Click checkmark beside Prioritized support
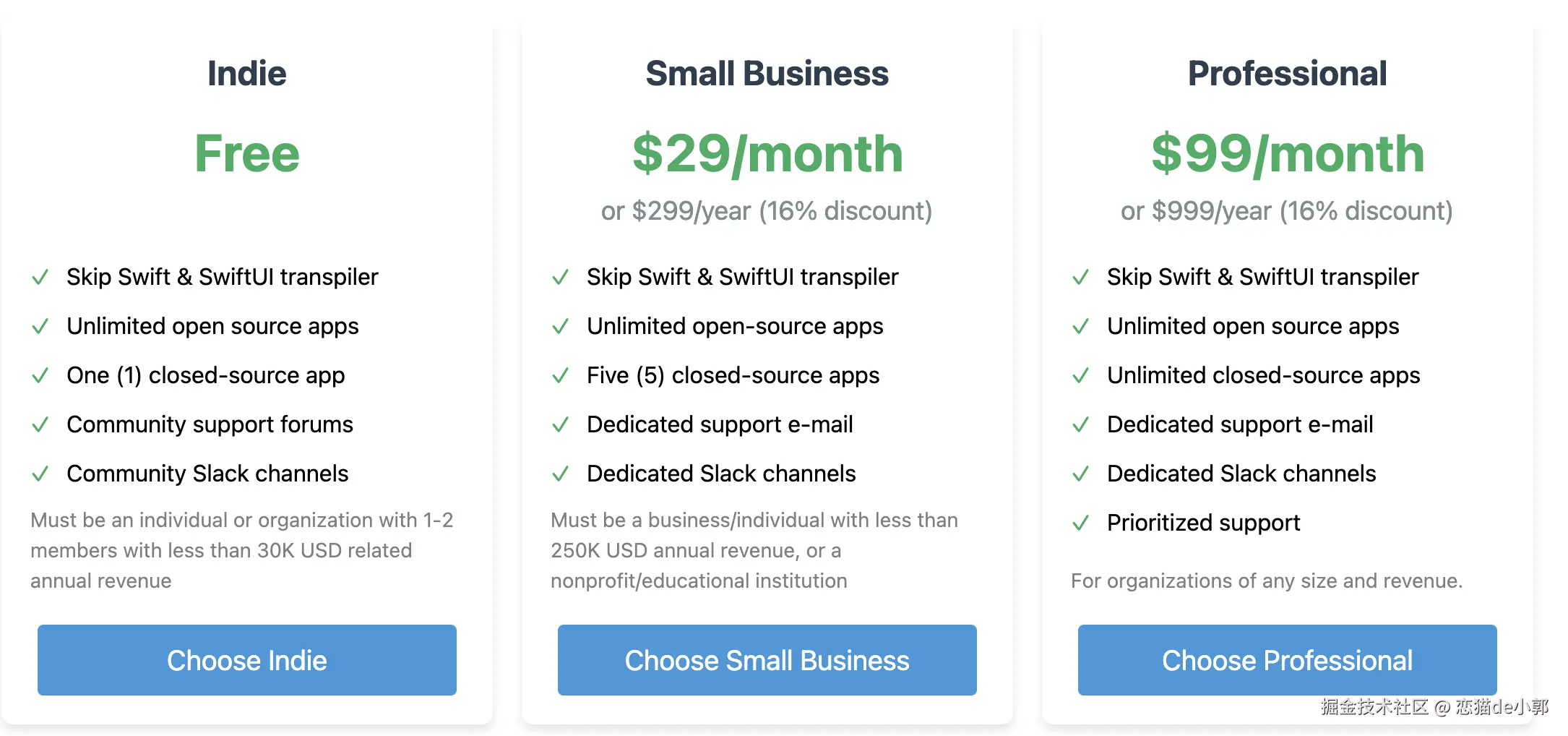 1081,523
